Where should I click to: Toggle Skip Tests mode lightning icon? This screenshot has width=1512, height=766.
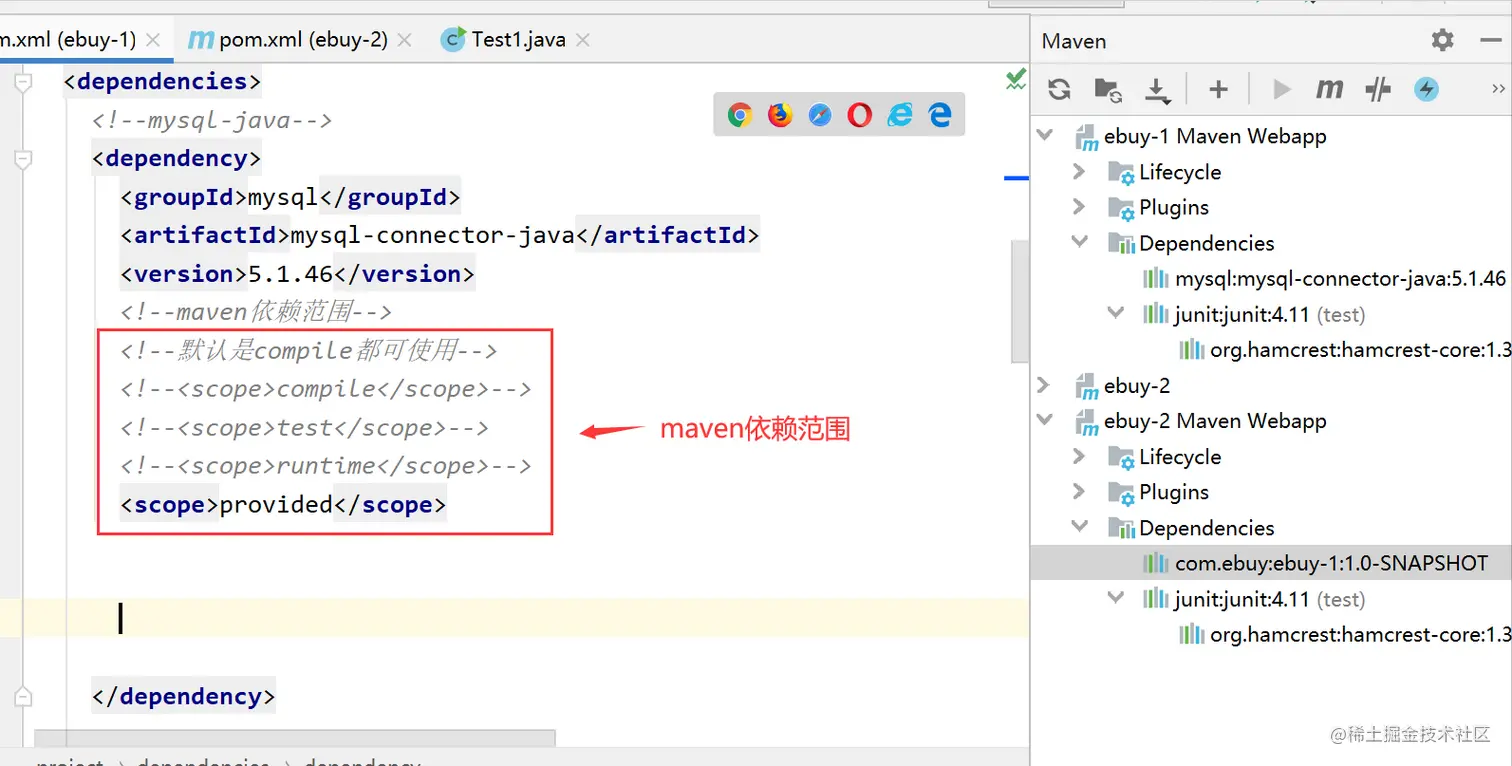[x=1426, y=89]
